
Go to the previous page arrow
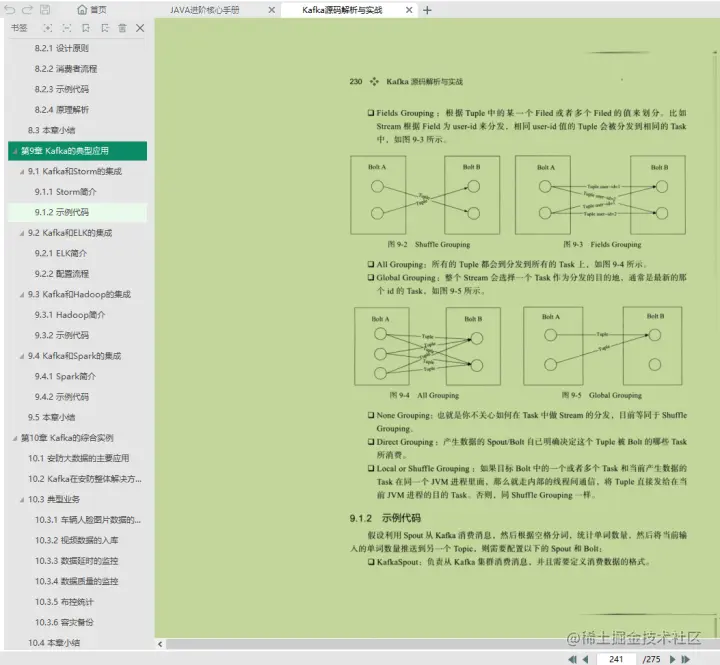(x=585, y=659)
